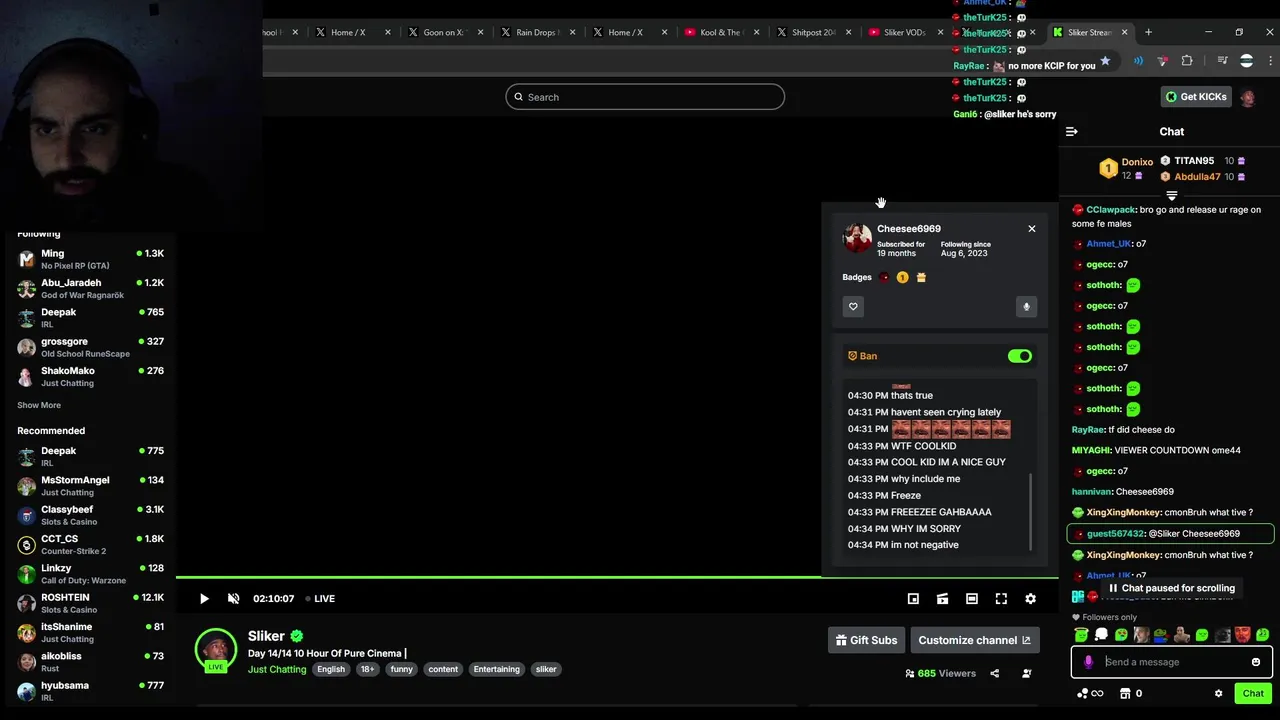
Task: Collapse the chat panel with arrow icon
Action: click(1072, 132)
